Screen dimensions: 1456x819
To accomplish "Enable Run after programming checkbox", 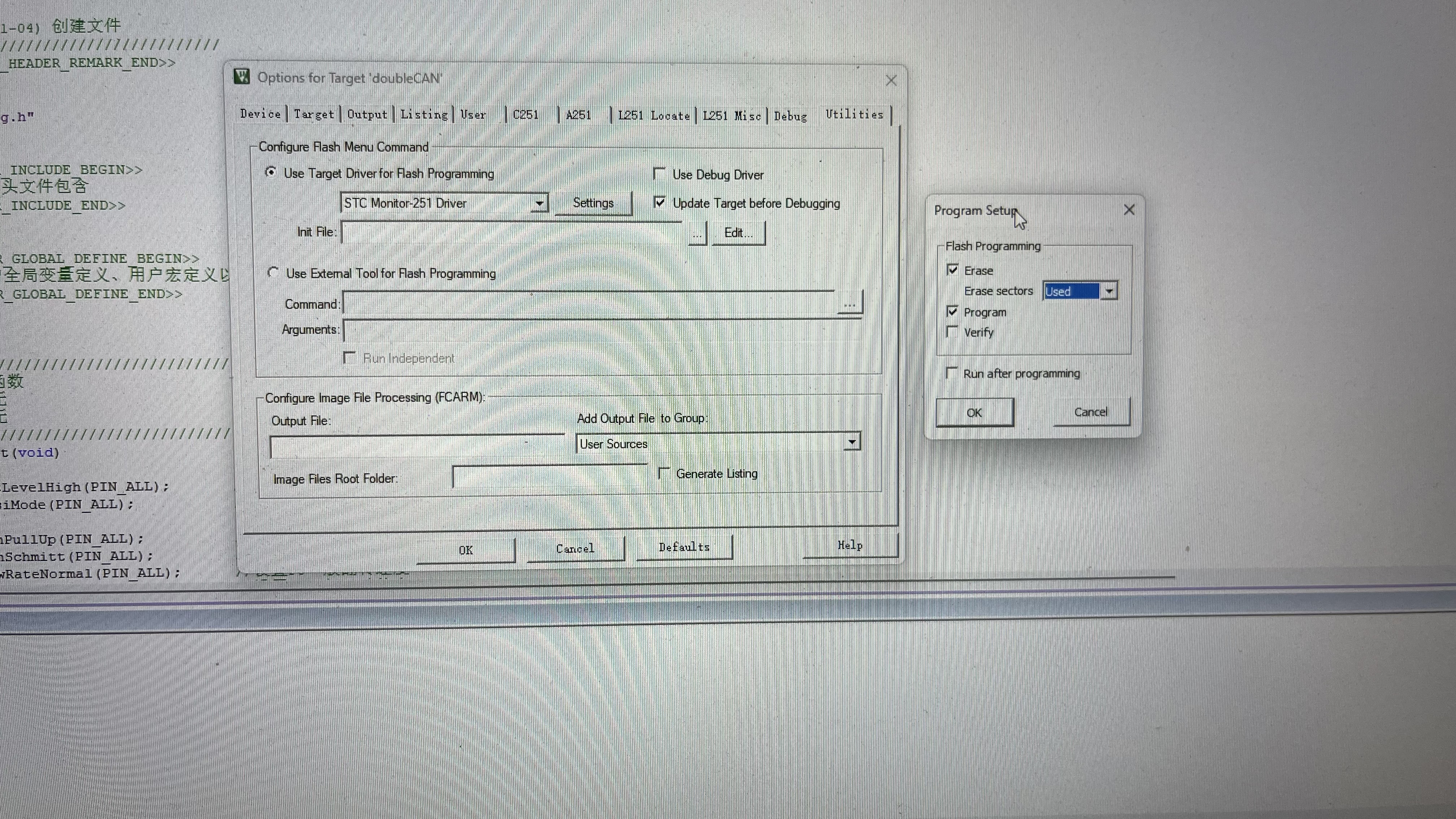I will 952,373.
